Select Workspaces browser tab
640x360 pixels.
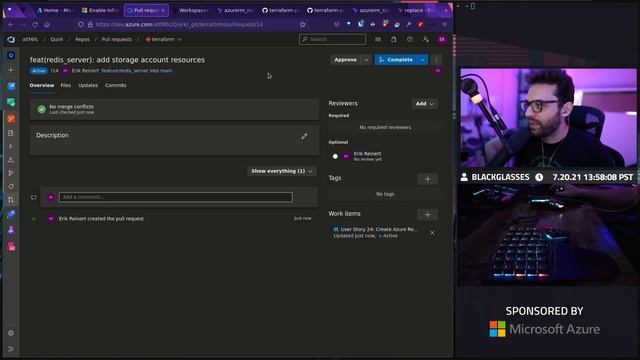[x=191, y=10]
